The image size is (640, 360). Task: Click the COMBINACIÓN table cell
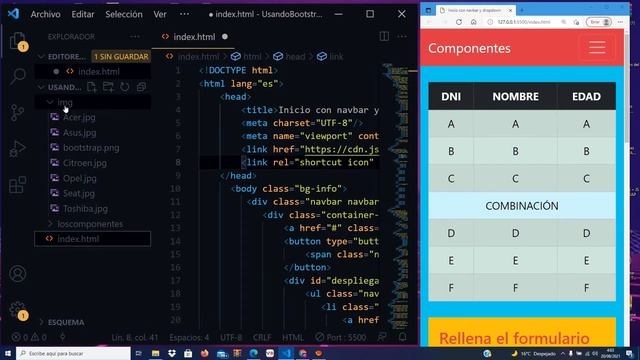(522, 206)
